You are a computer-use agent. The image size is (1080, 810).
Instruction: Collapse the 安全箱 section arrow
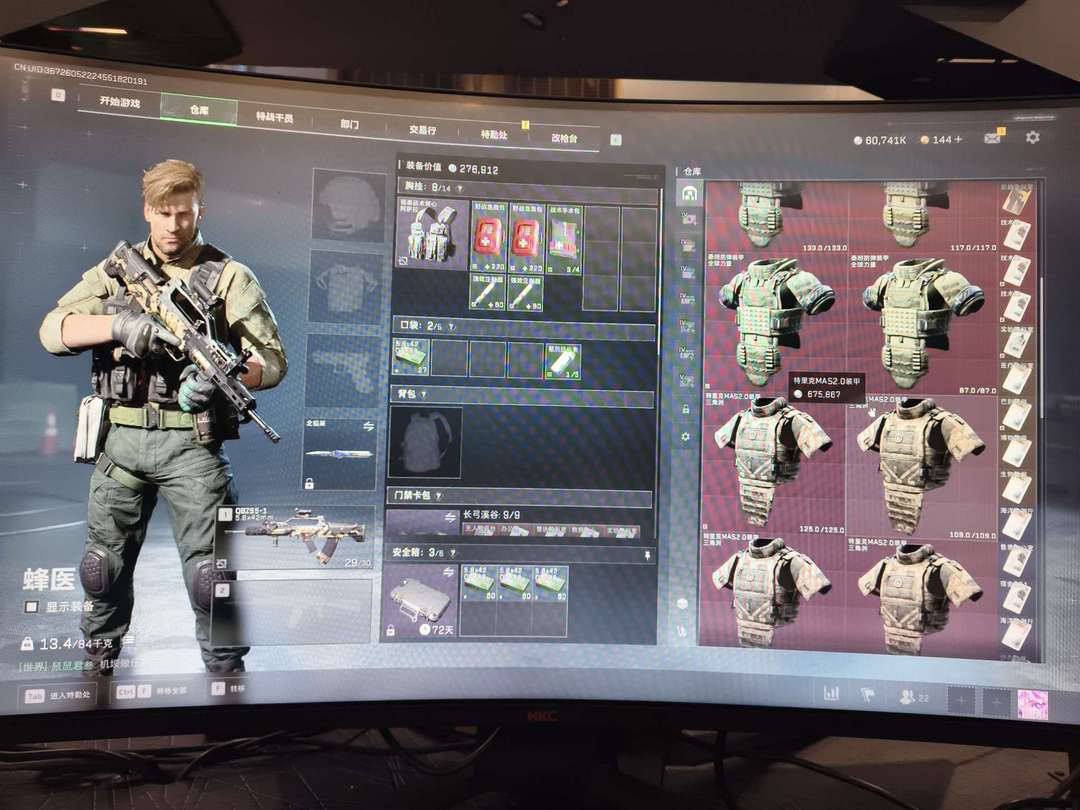(453, 553)
